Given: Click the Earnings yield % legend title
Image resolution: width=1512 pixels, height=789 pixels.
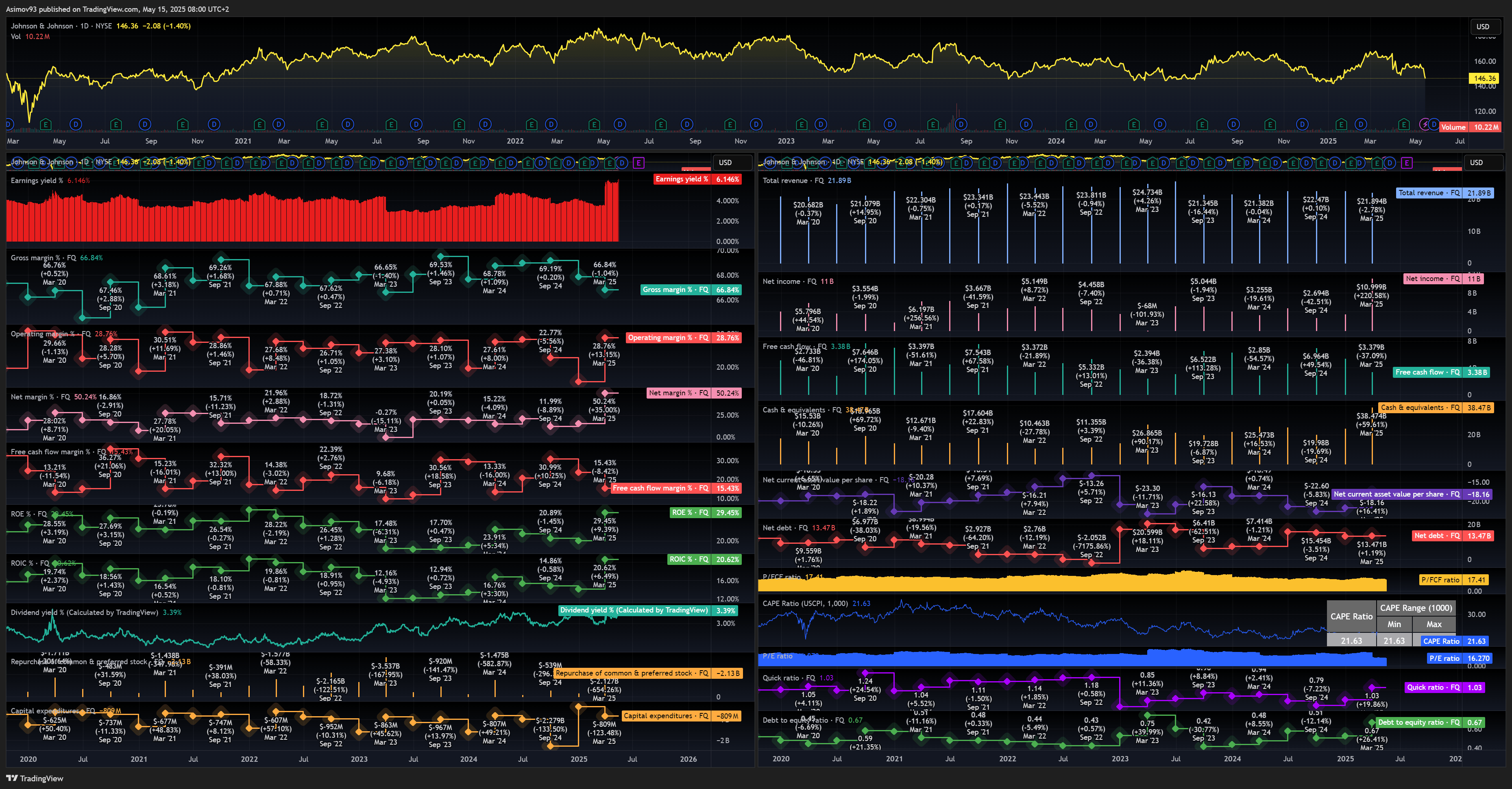Looking at the screenshot, I should click(x=36, y=180).
